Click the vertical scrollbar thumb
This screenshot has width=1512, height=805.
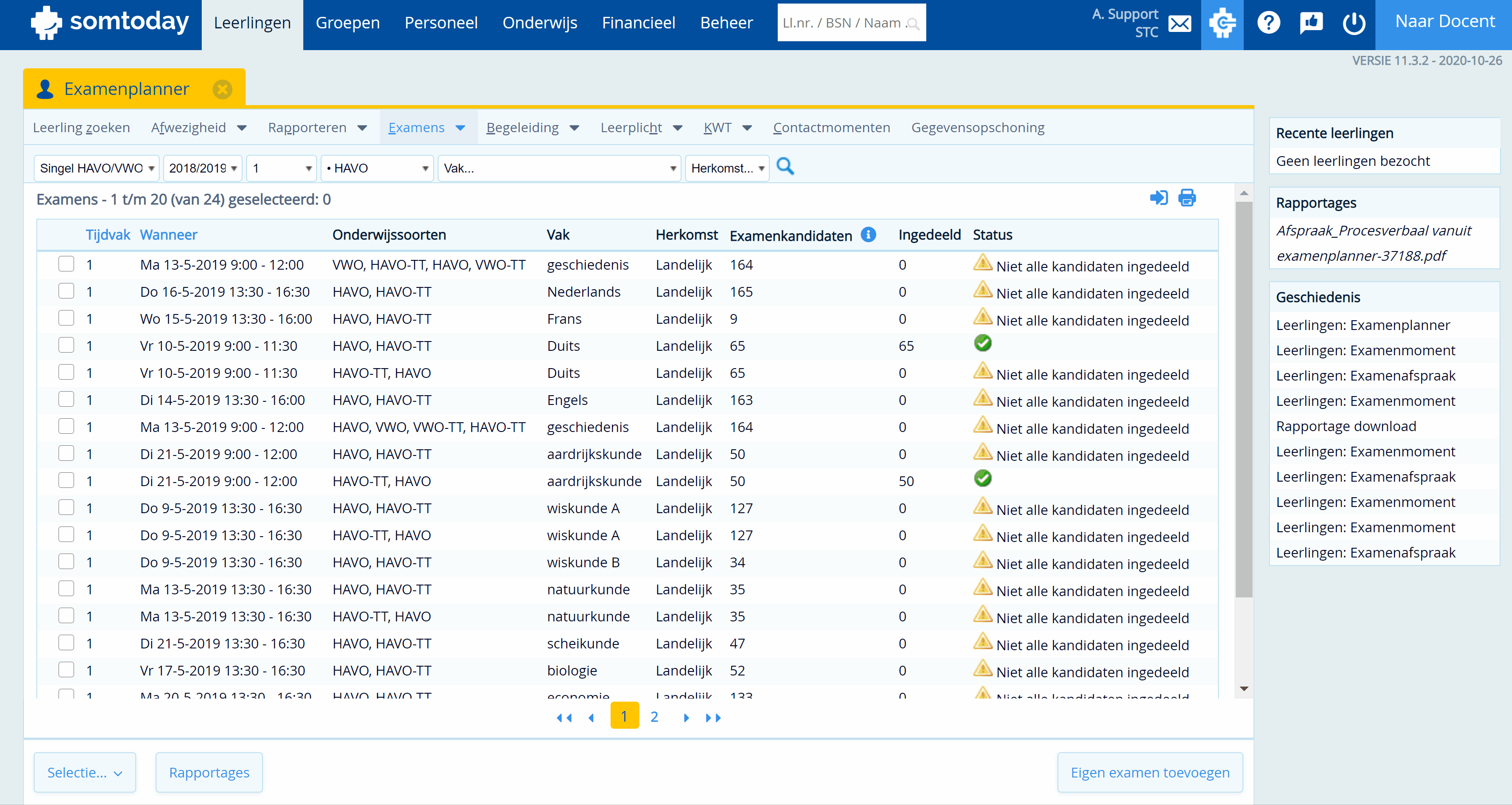coord(1244,400)
